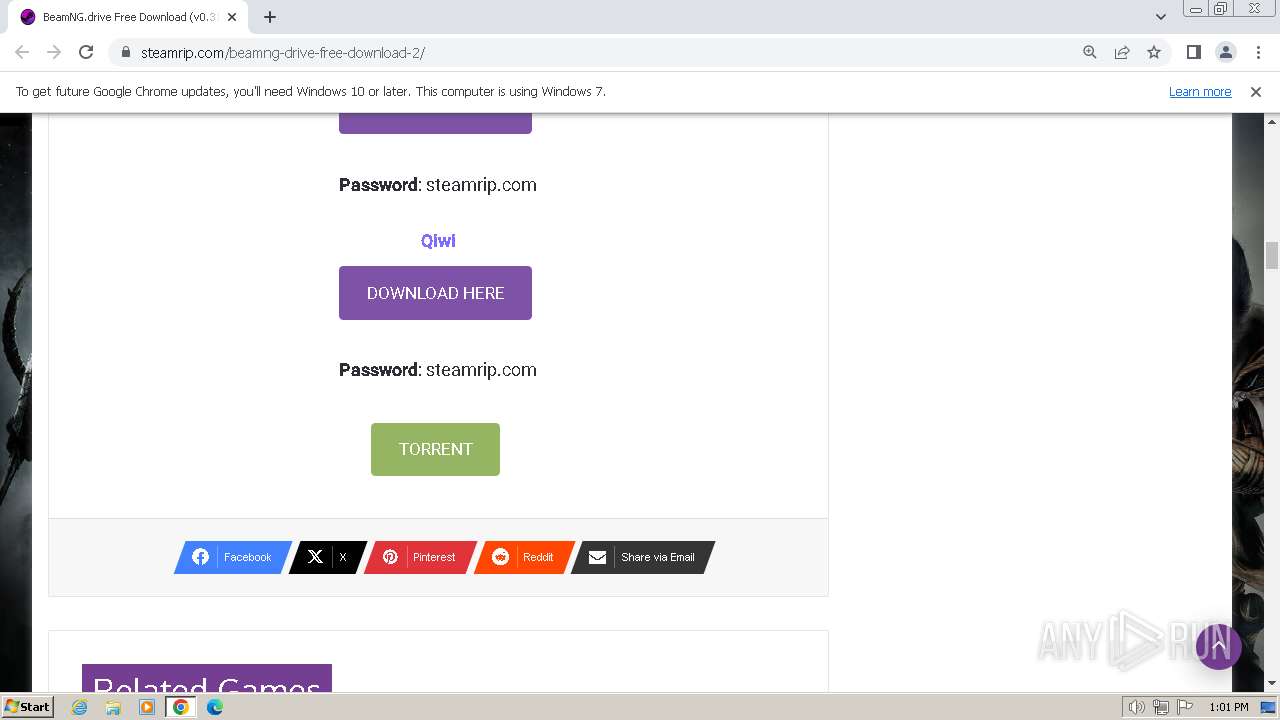Share the page on X

[x=328, y=557]
